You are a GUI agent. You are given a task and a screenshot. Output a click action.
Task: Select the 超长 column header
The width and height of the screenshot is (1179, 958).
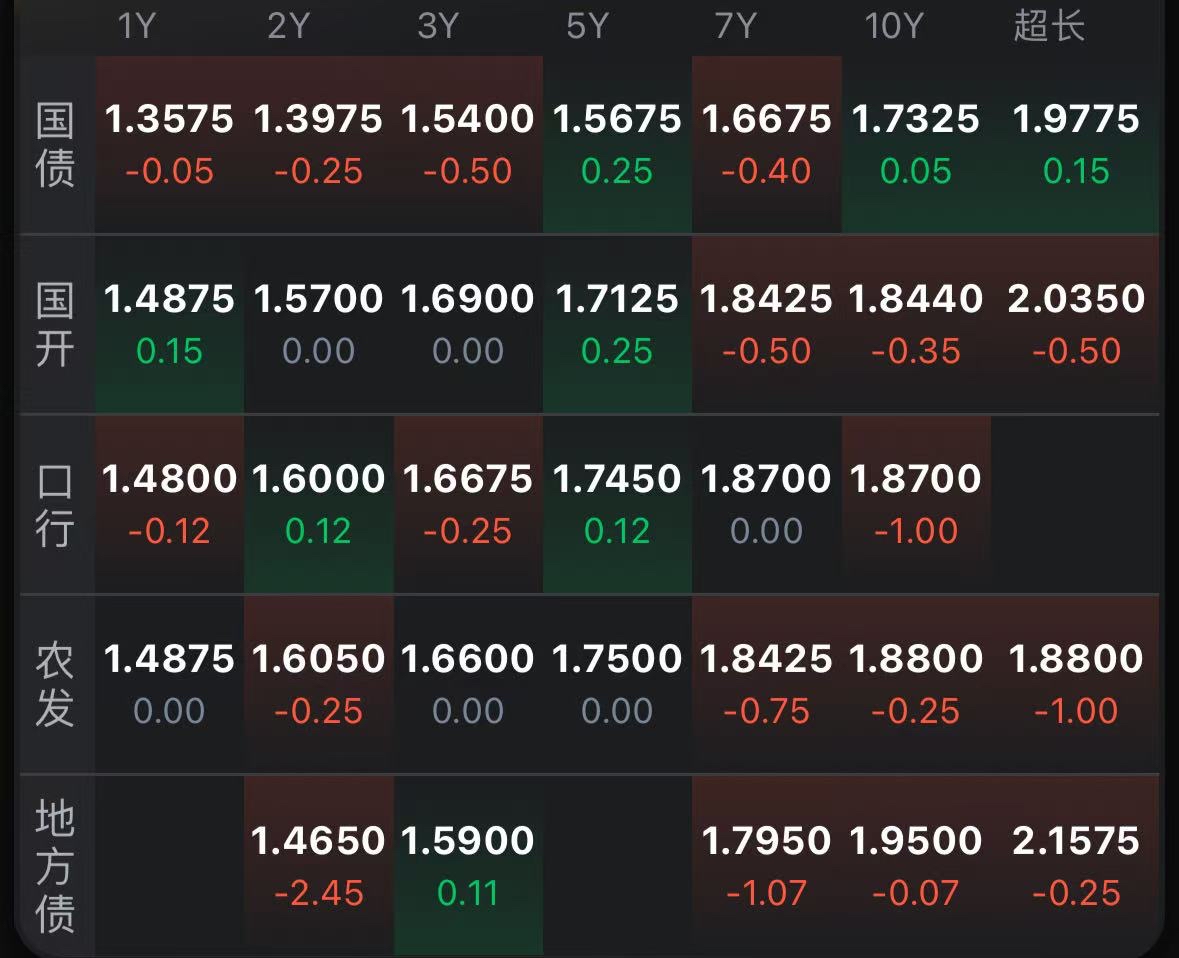[1049, 26]
